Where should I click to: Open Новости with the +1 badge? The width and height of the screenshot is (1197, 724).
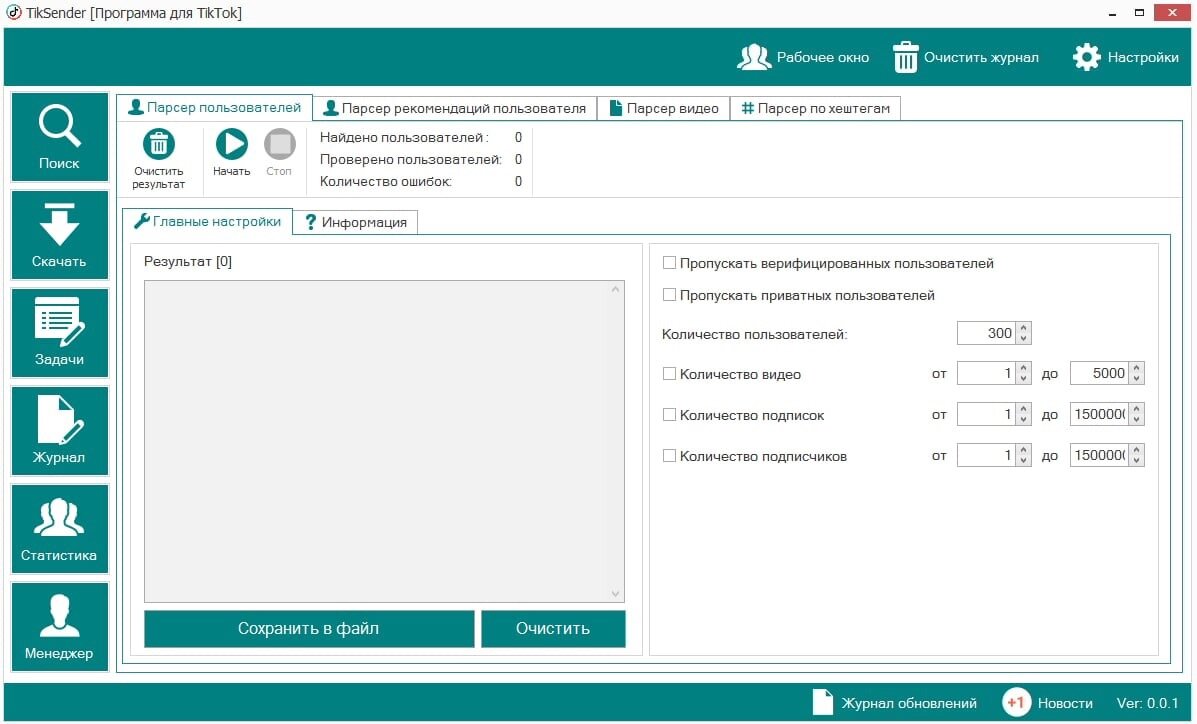[x=1047, y=703]
